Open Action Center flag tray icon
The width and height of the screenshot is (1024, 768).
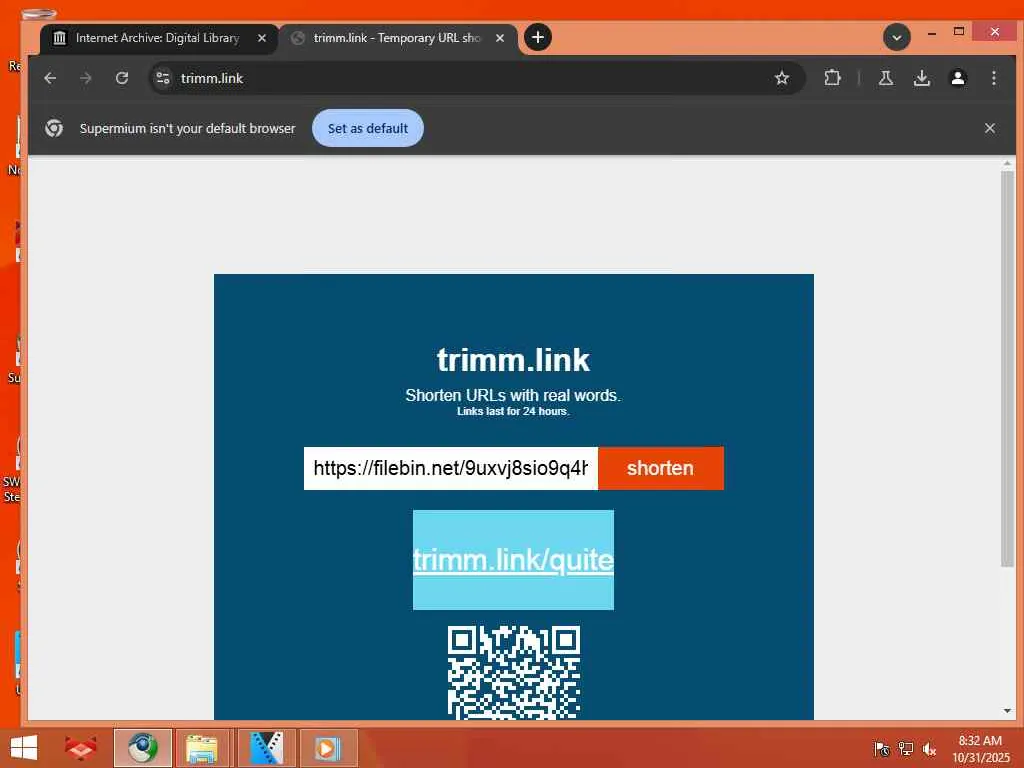coord(881,748)
